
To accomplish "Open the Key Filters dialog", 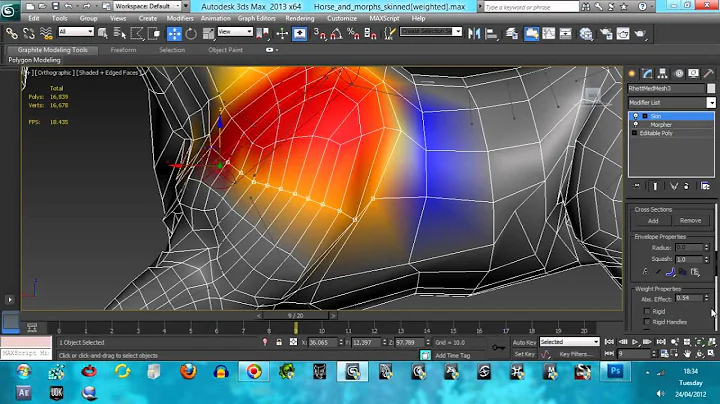I will point(576,354).
